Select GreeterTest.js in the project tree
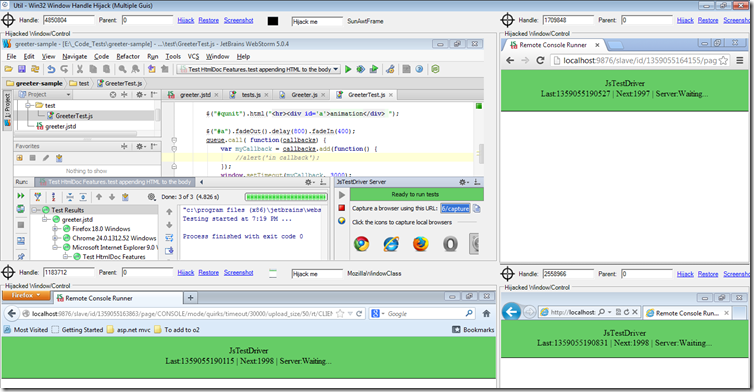The width and height of the screenshot is (754, 392). [74, 116]
